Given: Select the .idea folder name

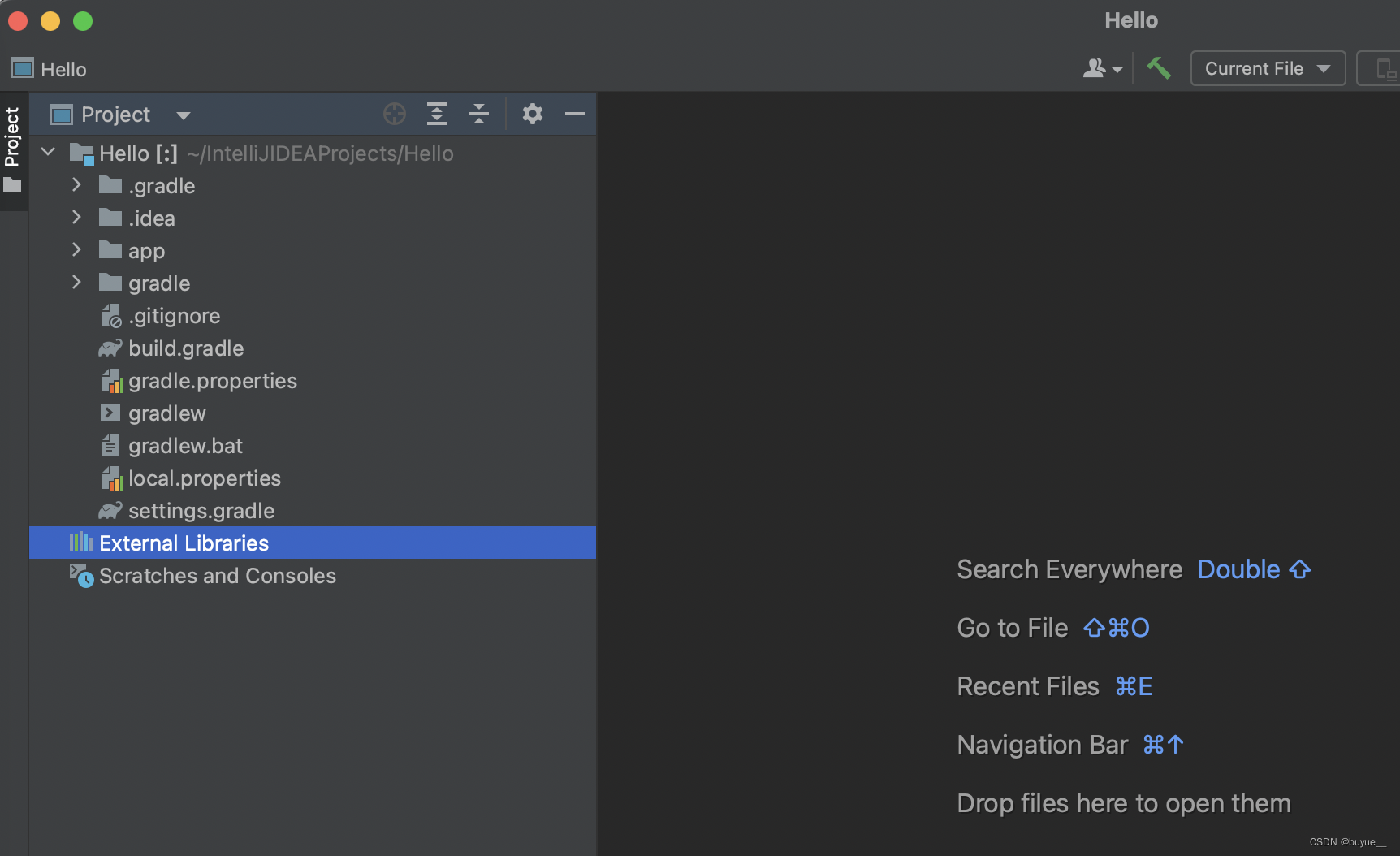Looking at the screenshot, I should click(x=152, y=218).
